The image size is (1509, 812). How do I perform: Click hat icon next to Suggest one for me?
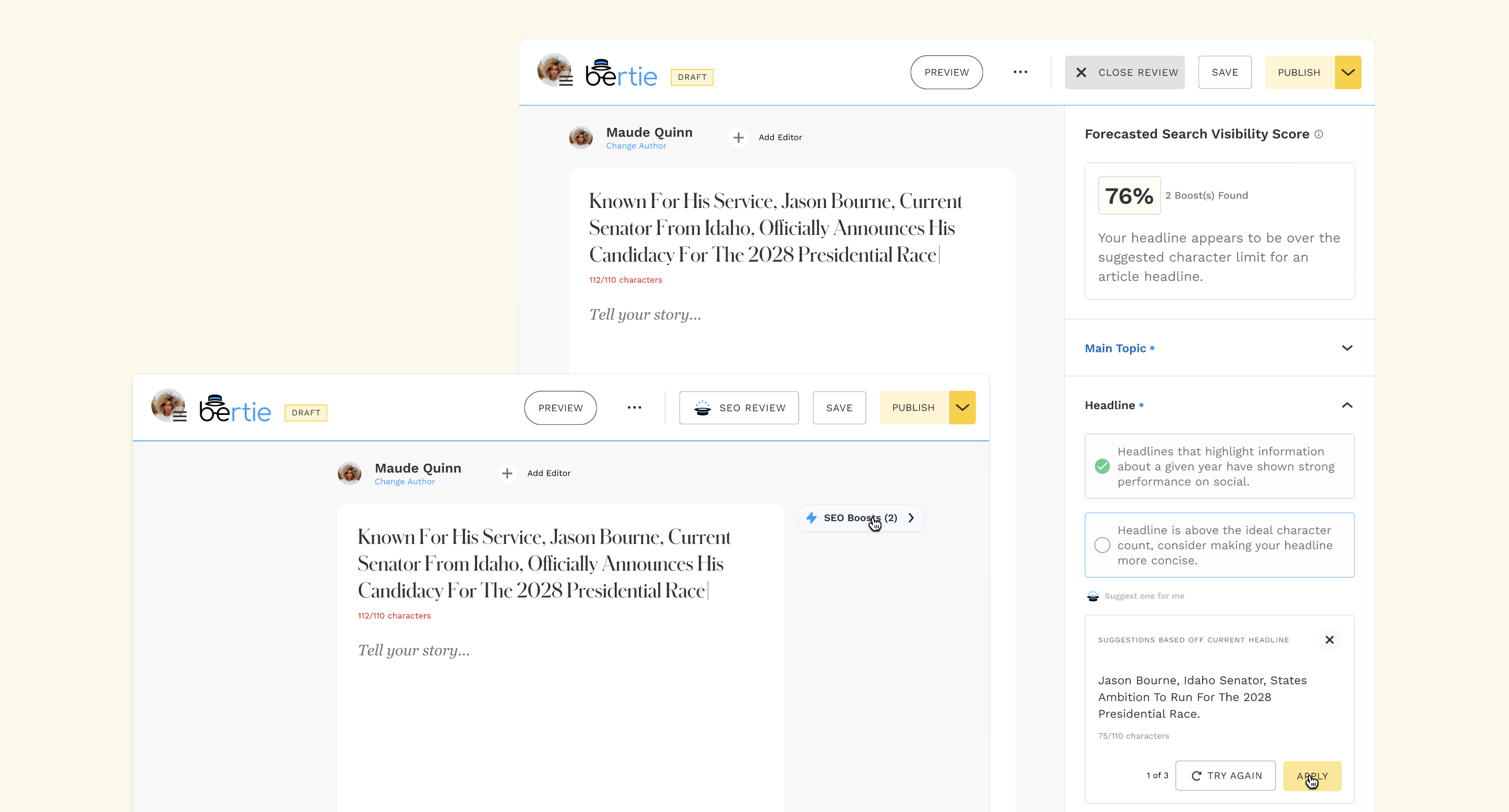tap(1092, 596)
